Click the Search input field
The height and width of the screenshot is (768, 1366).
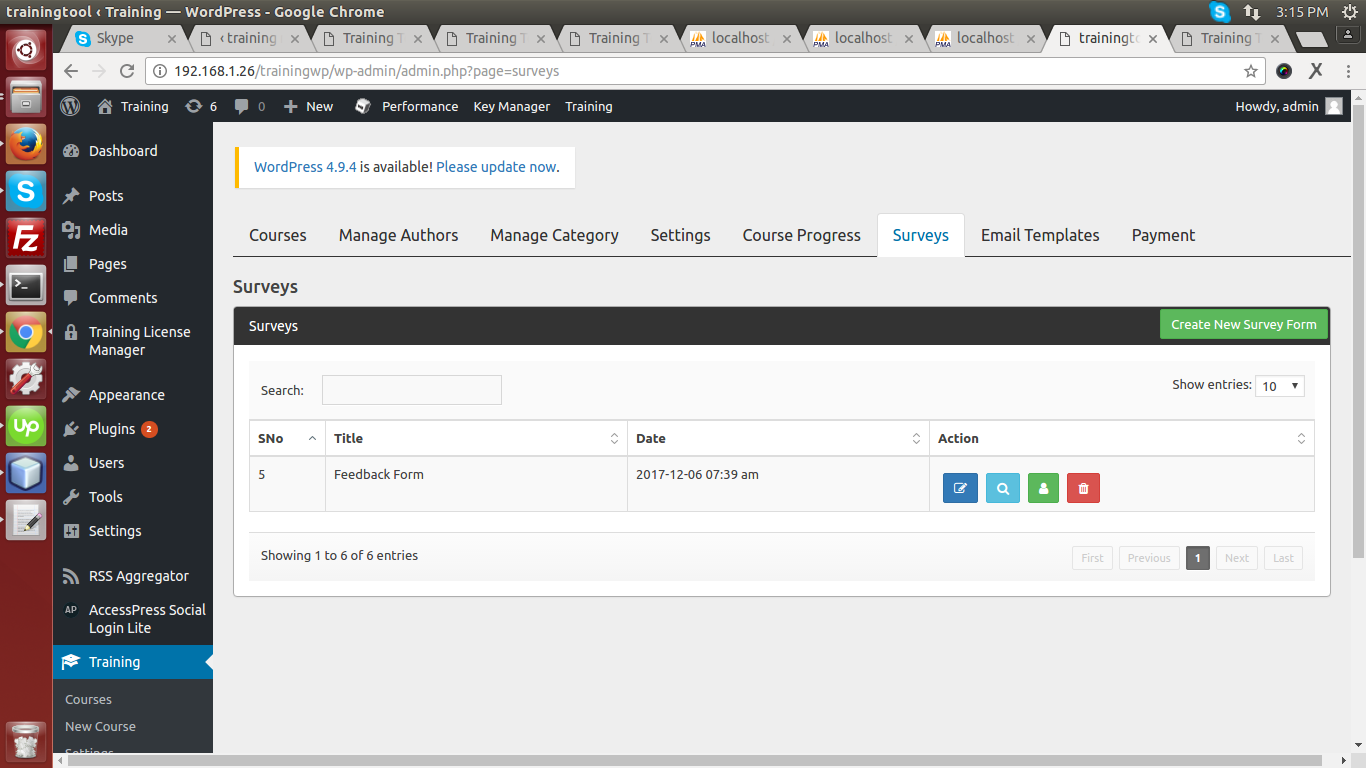pyautogui.click(x=411, y=390)
